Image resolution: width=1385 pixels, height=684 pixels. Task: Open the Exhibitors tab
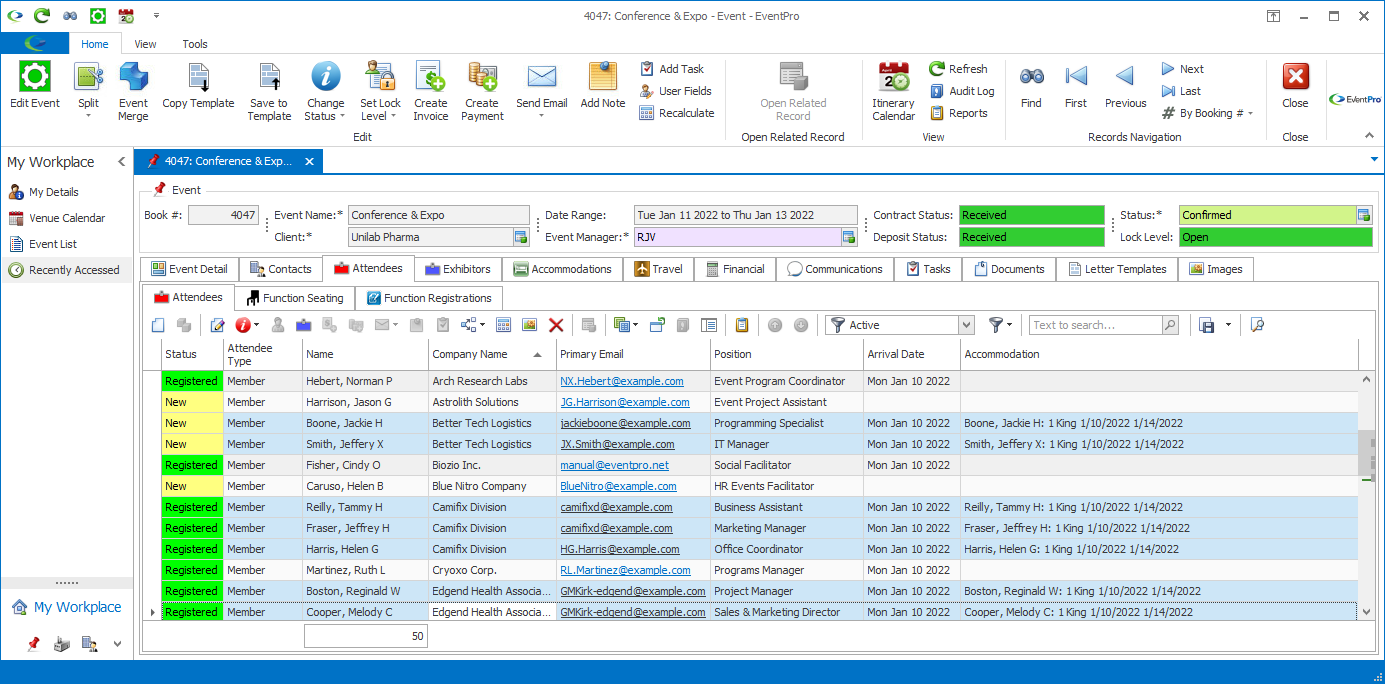[458, 269]
